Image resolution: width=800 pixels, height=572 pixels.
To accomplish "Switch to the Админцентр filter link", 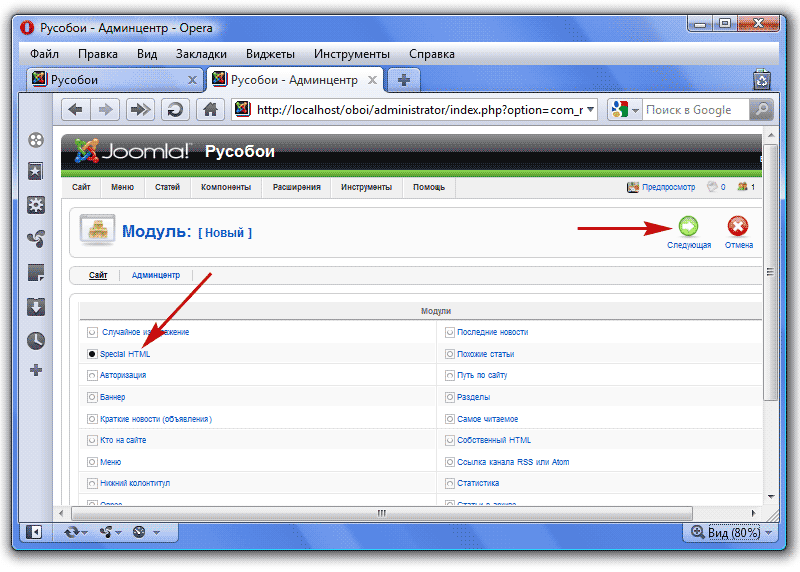I will pos(156,275).
